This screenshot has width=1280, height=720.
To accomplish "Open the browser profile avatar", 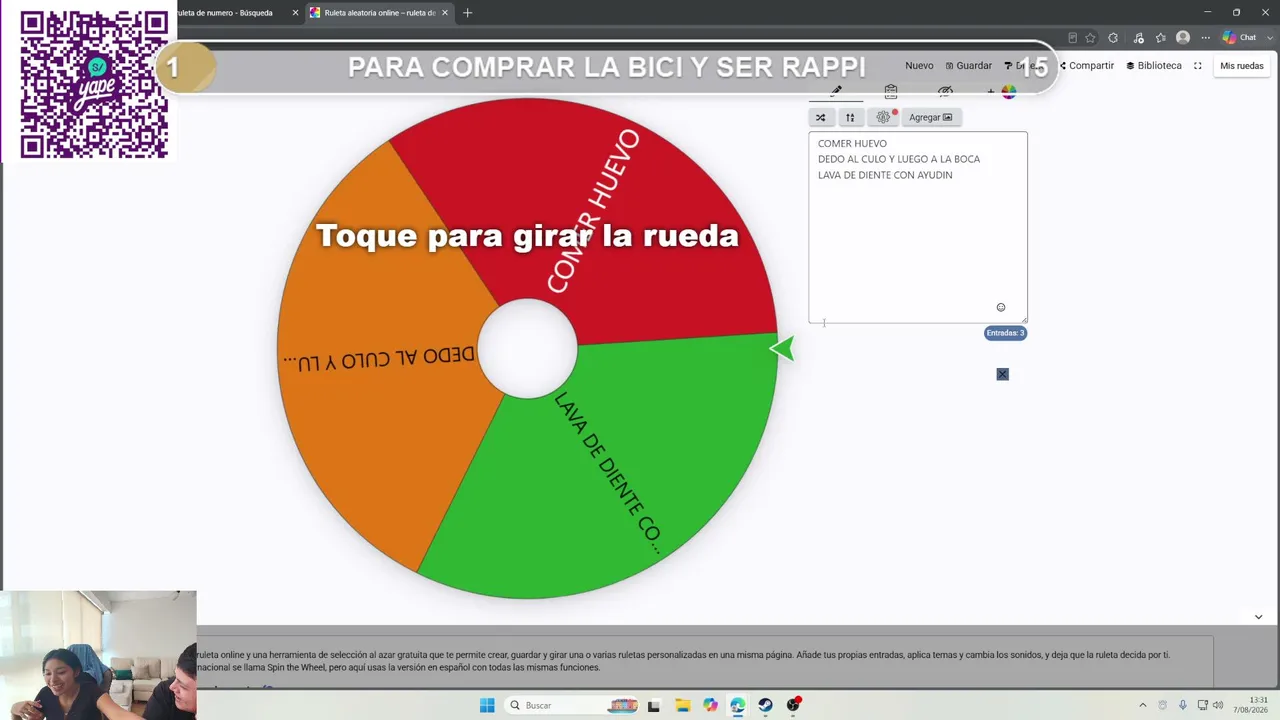I will point(1183,38).
